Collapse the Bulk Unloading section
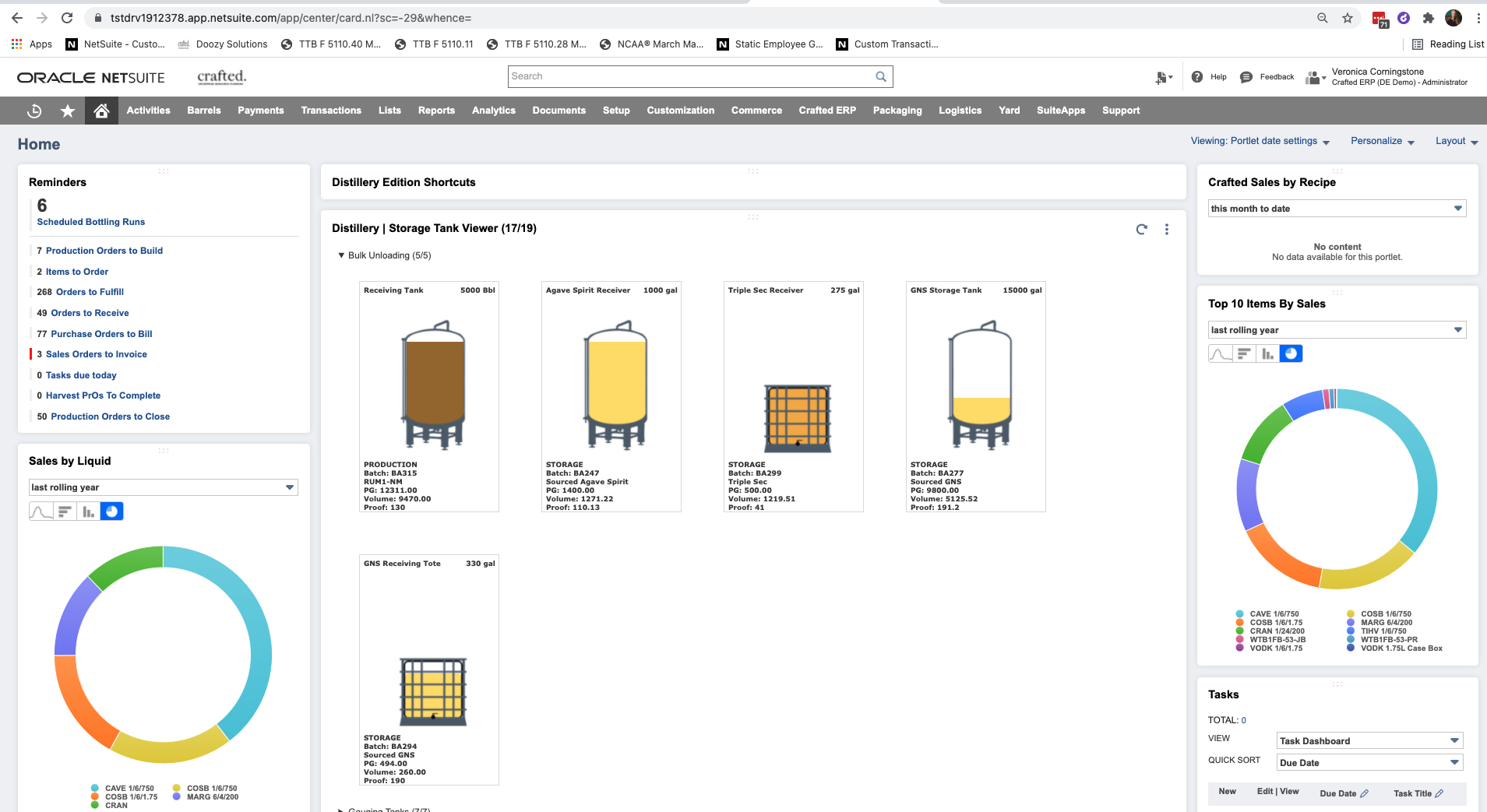The image size is (1487, 812). pyautogui.click(x=340, y=255)
